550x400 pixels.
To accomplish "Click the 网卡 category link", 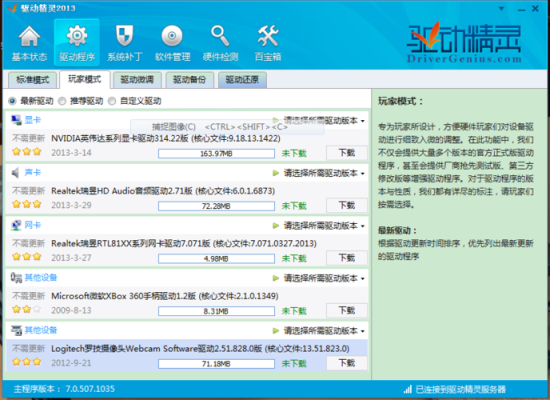I will (x=33, y=225).
